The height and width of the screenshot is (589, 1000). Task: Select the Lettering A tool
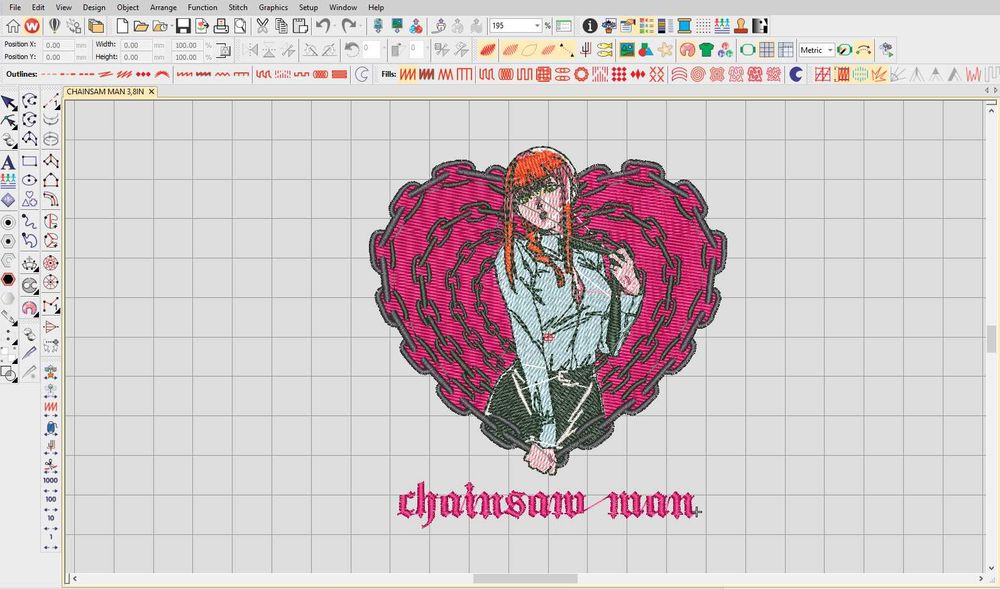8,162
